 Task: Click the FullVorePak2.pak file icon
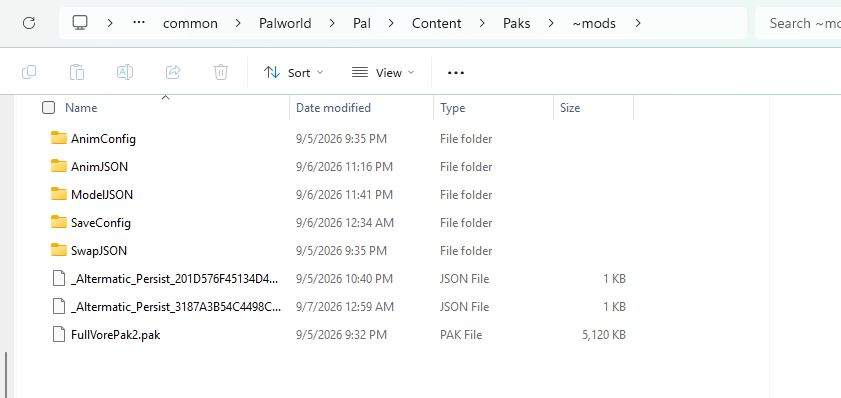point(59,334)
